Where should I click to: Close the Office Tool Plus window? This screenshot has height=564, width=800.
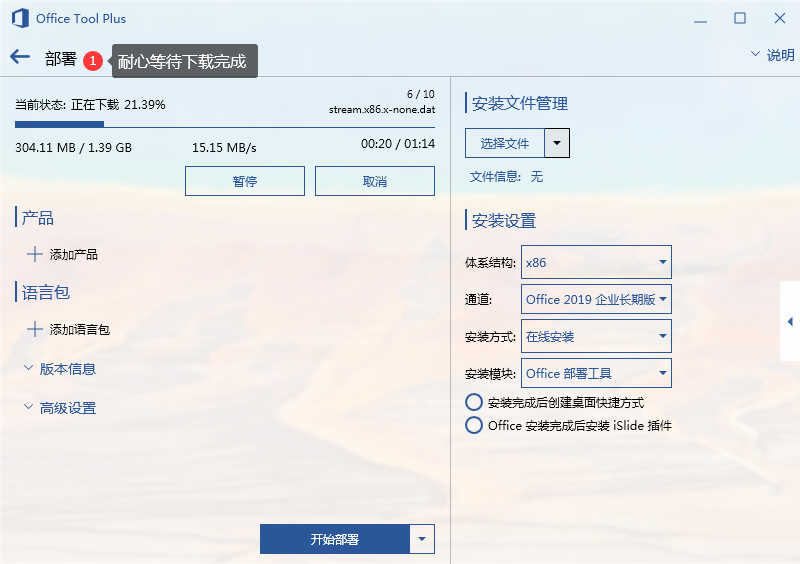point(780,18)
